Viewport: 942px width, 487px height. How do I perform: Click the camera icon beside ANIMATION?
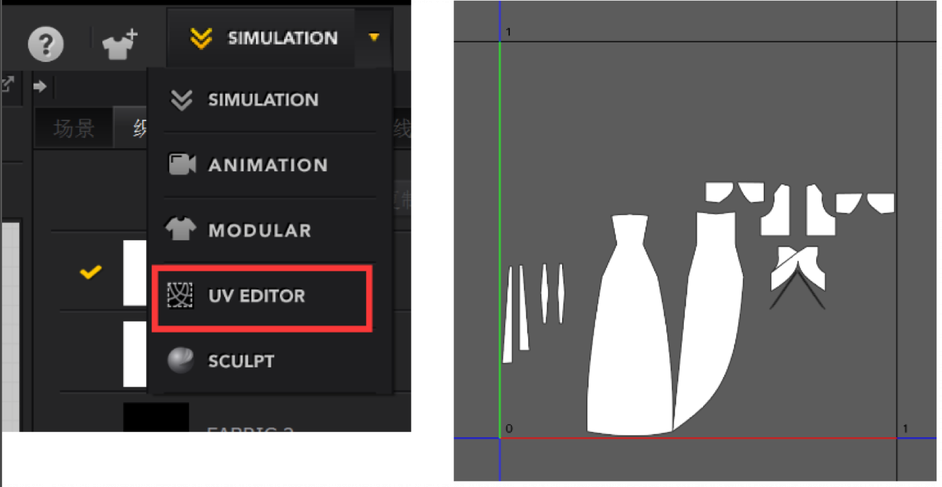182,165
